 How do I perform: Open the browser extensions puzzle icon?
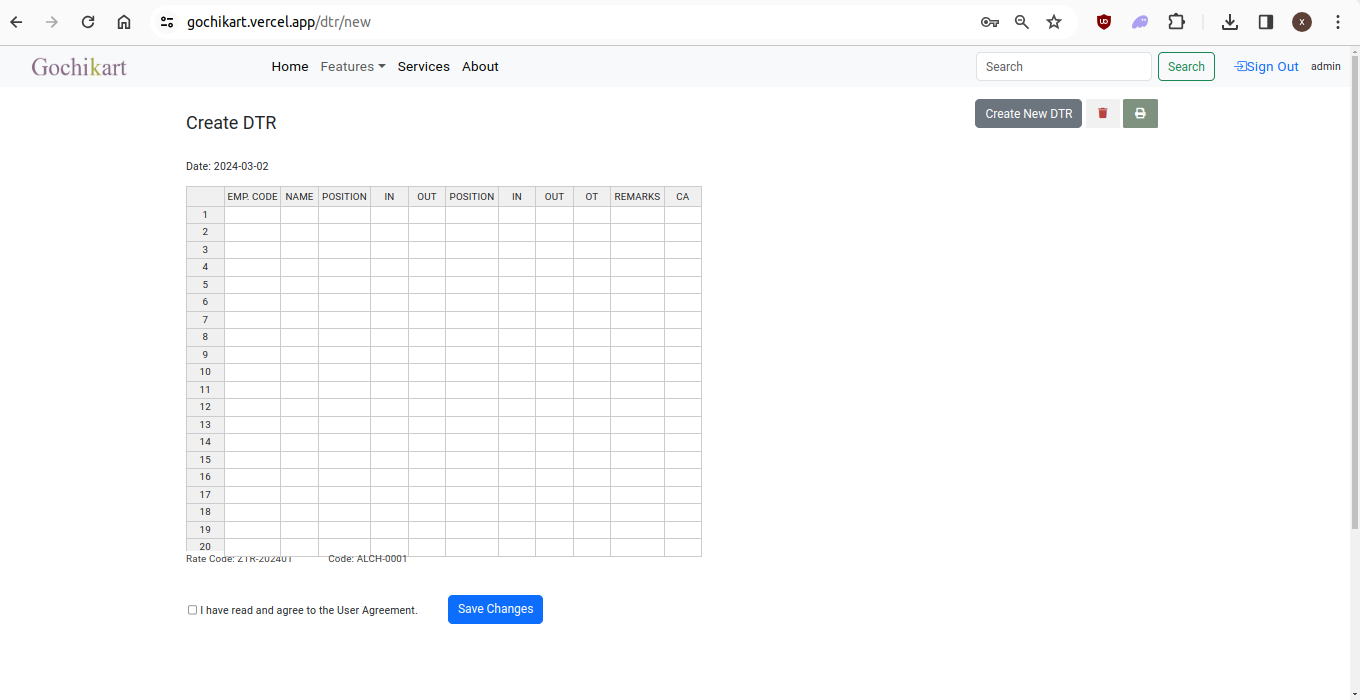pos(1176,22)
